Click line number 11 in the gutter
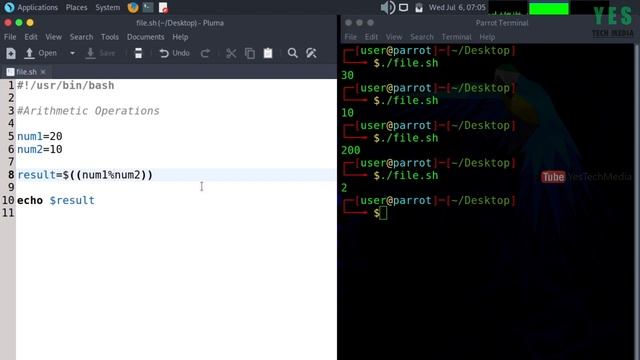640x360 pixels. (8, 213)
